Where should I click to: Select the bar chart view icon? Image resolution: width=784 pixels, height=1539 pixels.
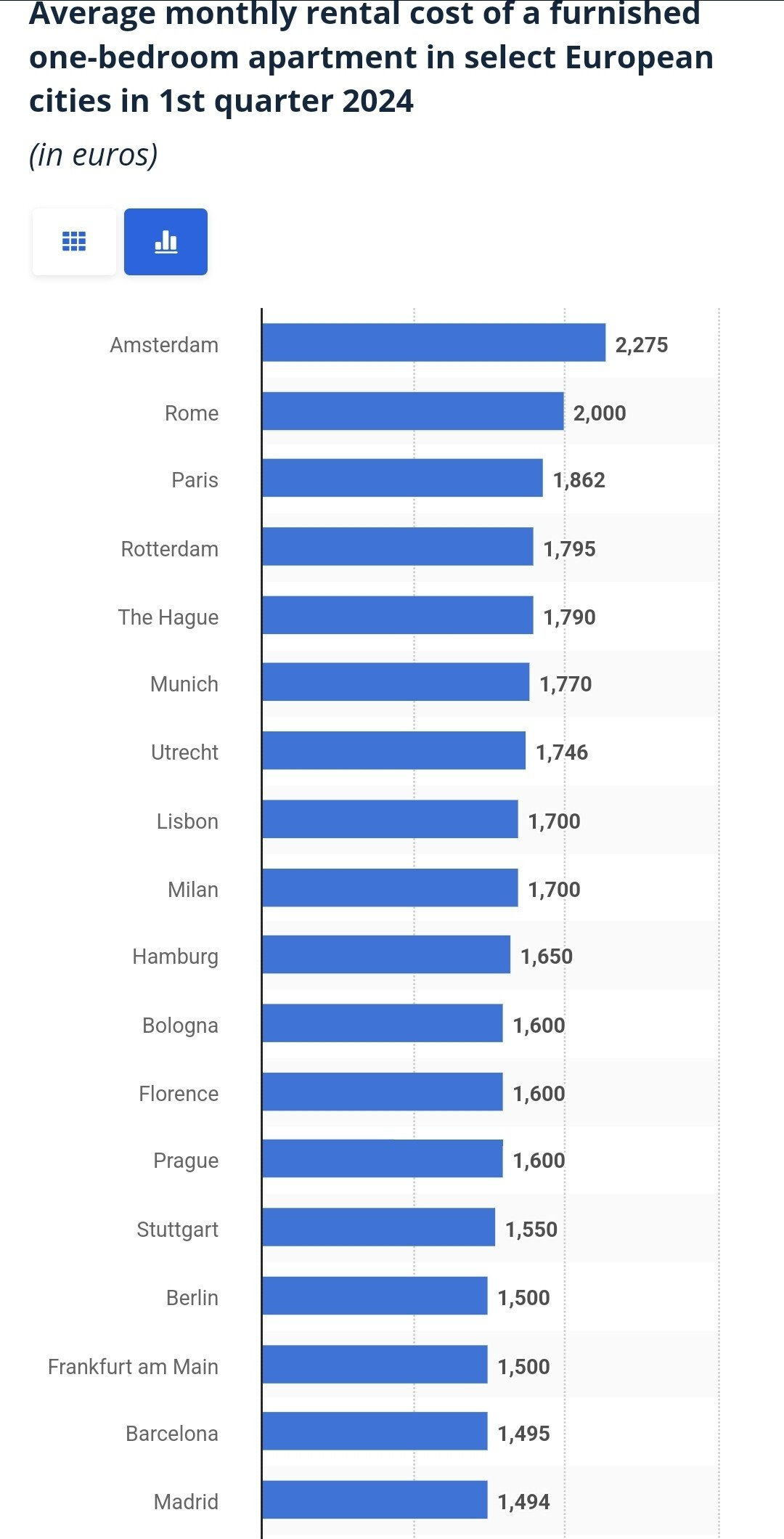[x=166, y=241]
